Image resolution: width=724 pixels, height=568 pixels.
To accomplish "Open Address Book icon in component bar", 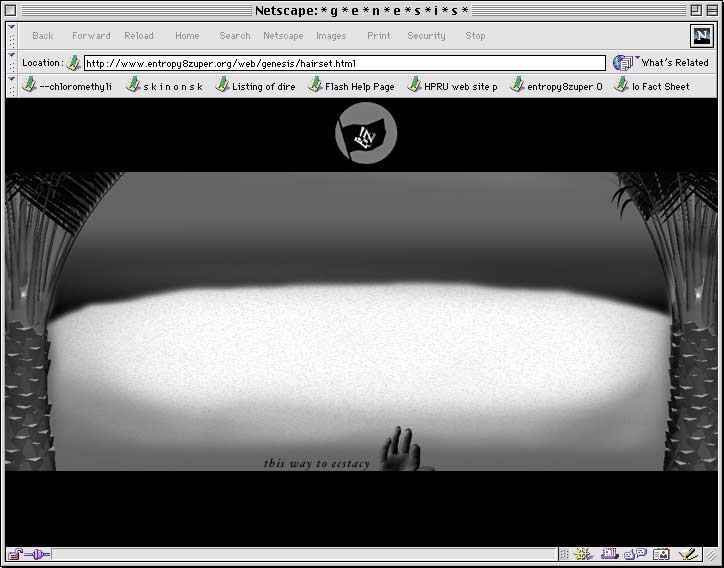I will click(x=661, y=554).
